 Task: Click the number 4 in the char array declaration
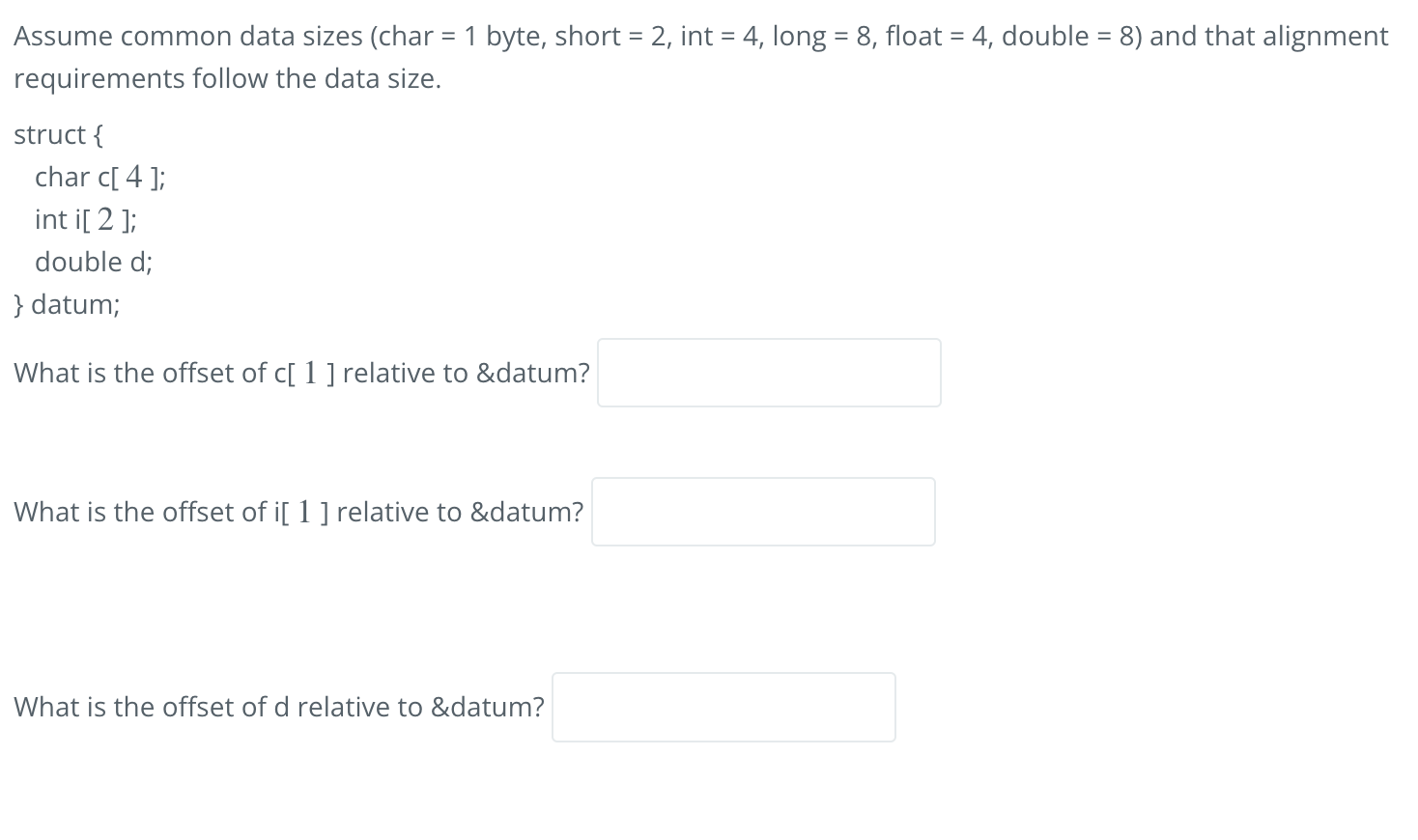click(134, 177)
